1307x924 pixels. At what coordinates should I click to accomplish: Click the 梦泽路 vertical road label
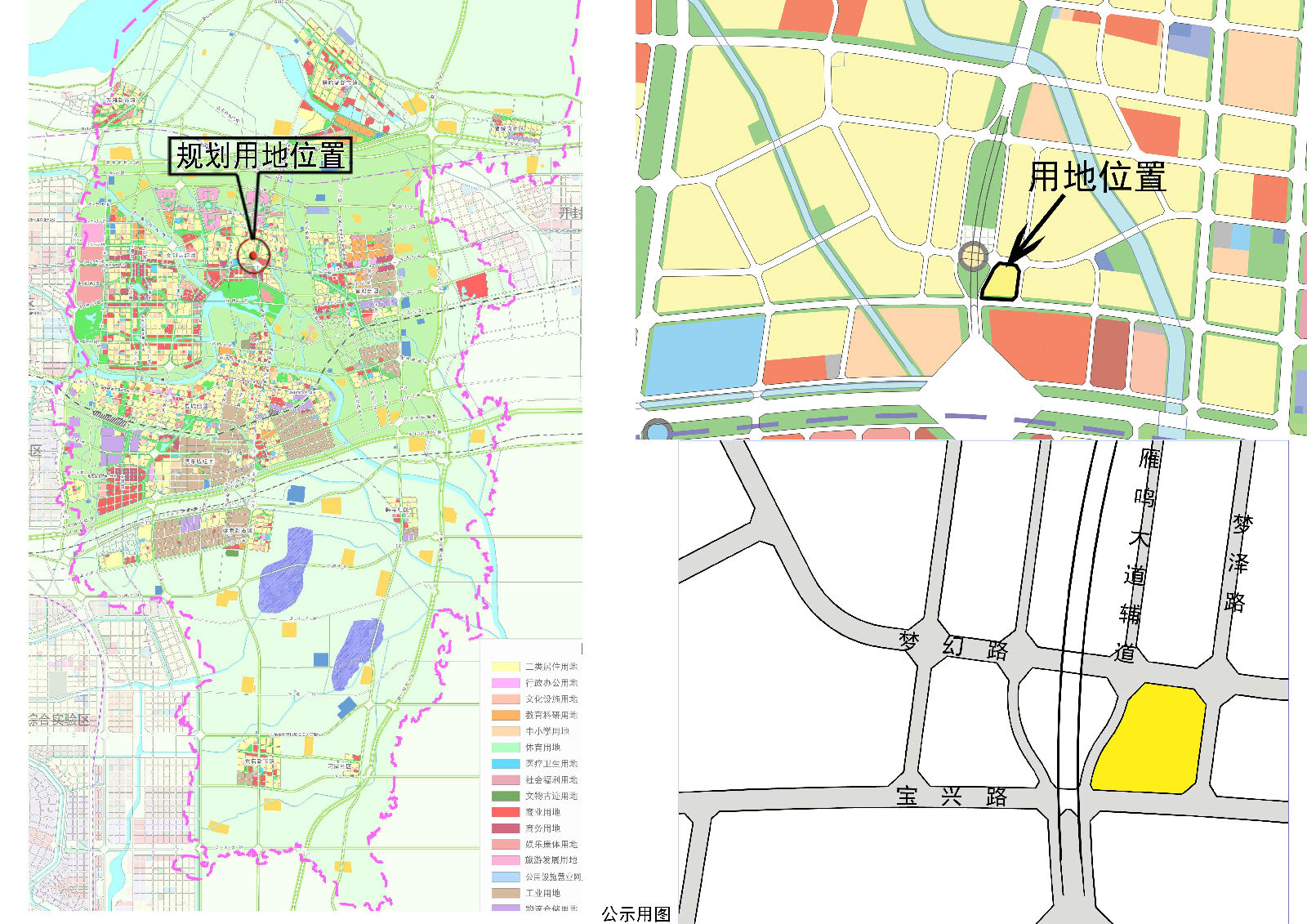pyautogui.click(x=1238, y=563)
